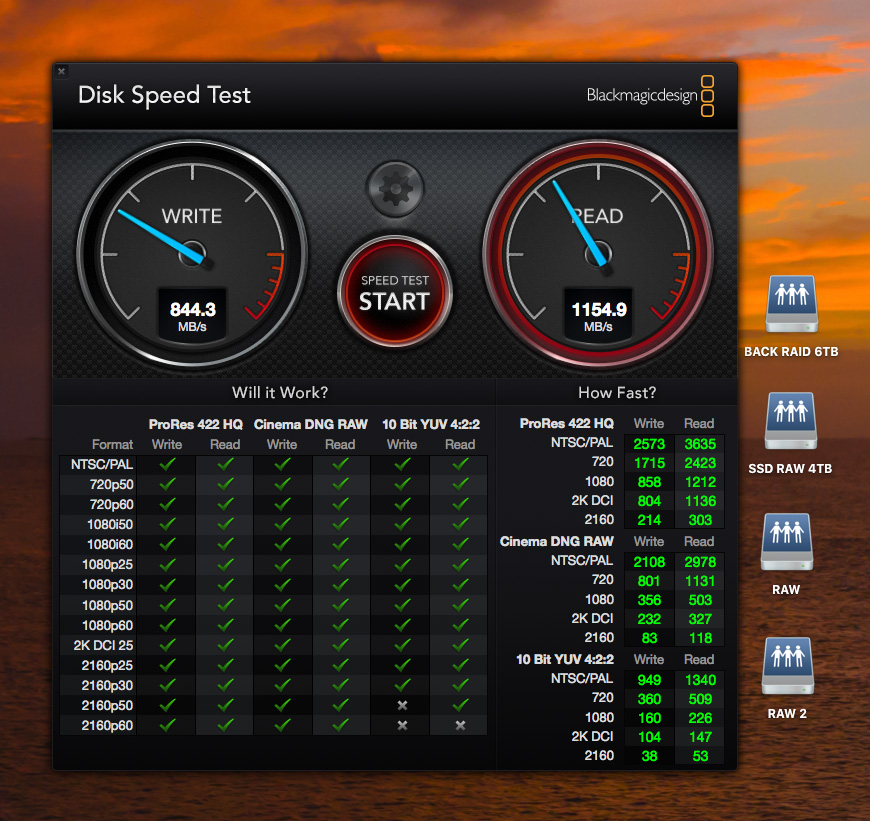Click ProRes 422 HQ write checkmark for 2160p60
This screenshot has height=821, width=870.
[x=167, y=725]
